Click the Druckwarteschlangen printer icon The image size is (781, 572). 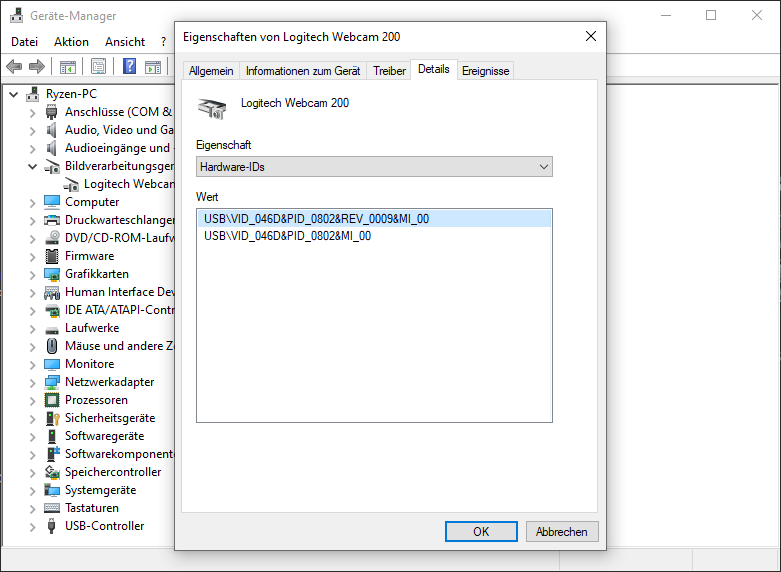click(x=52, y=220)
